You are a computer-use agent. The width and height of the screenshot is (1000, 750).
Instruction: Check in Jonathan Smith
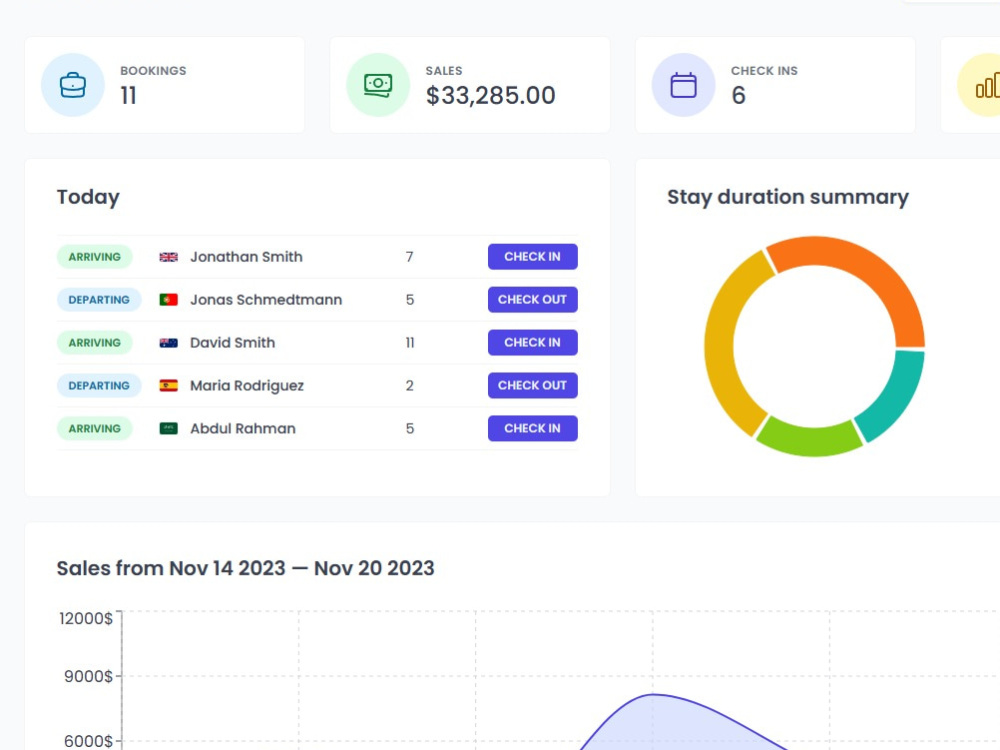pyautogui.click(x=533, y=256)
